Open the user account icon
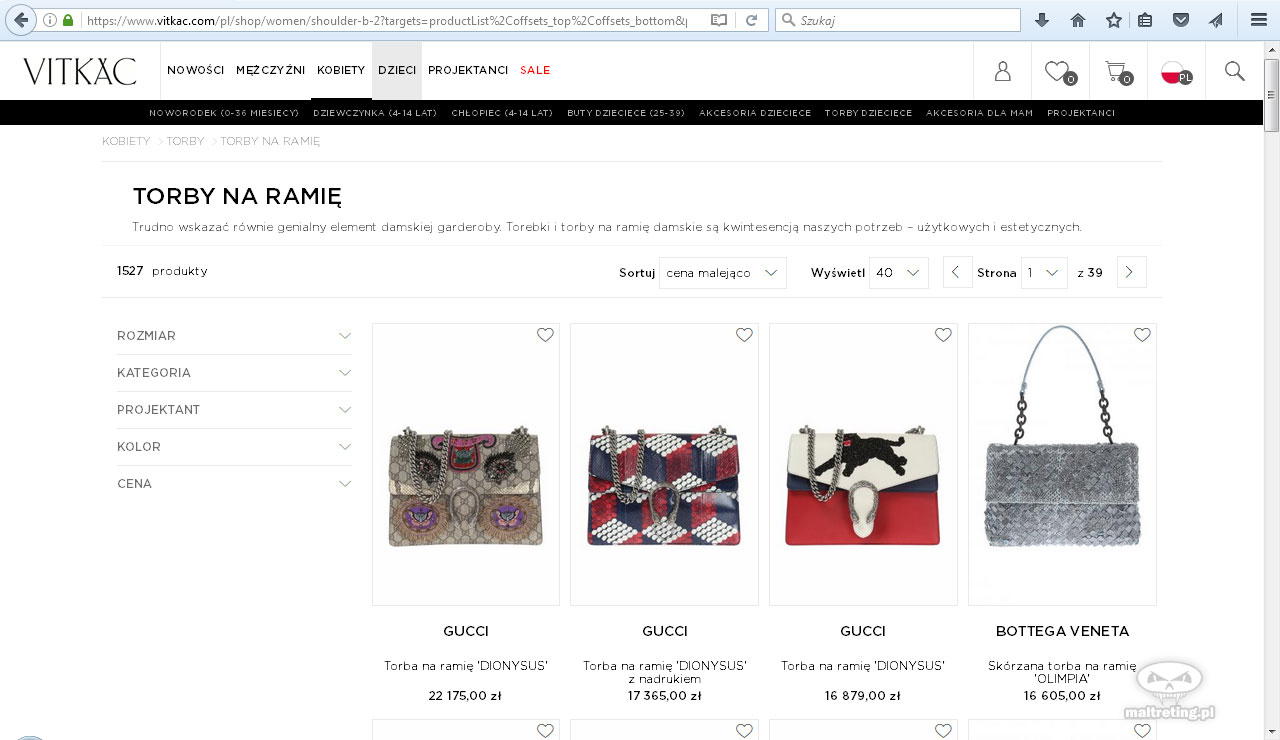 (1002, 71)
